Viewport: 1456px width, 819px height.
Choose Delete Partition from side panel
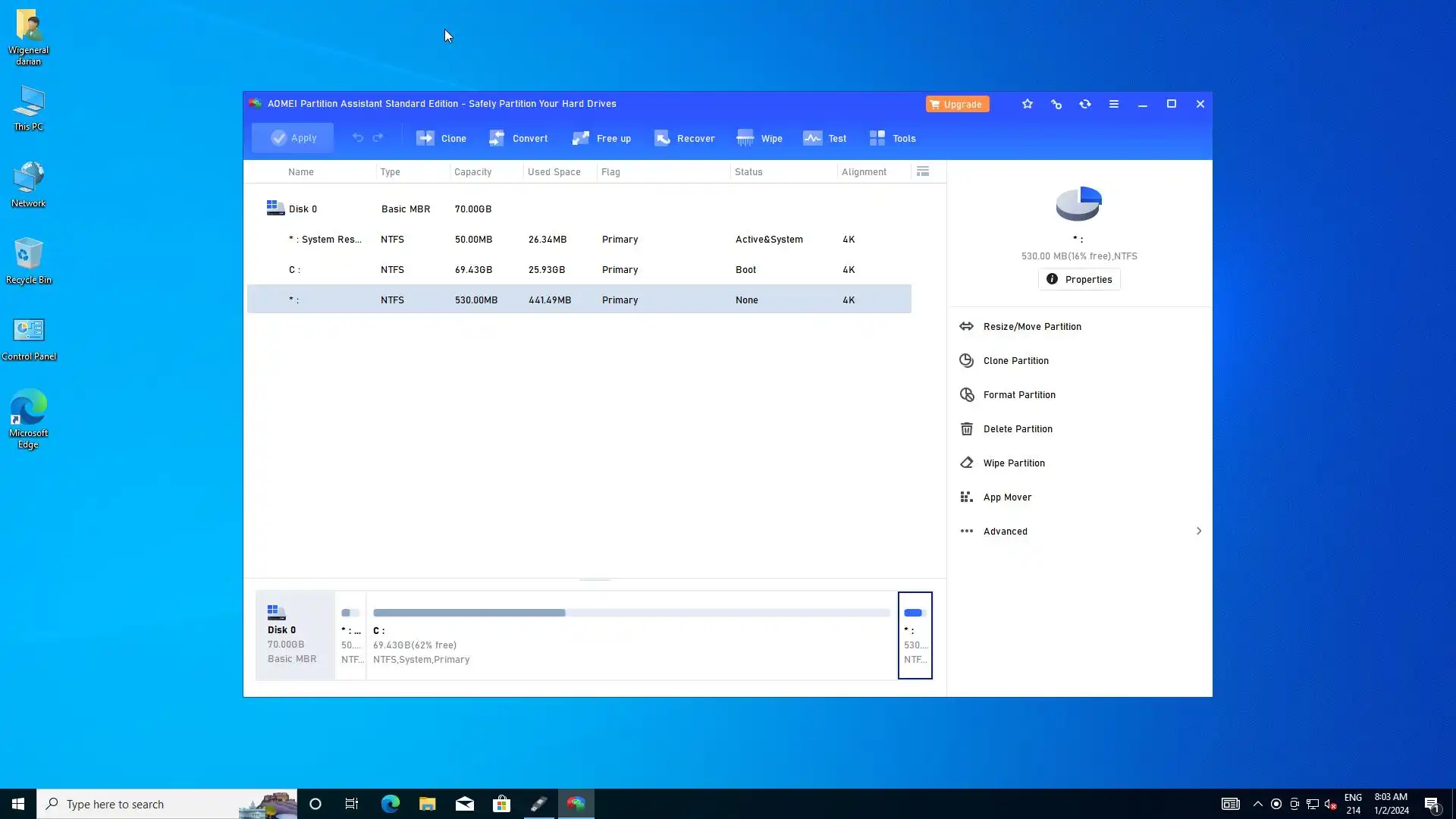coord(1017,428)
